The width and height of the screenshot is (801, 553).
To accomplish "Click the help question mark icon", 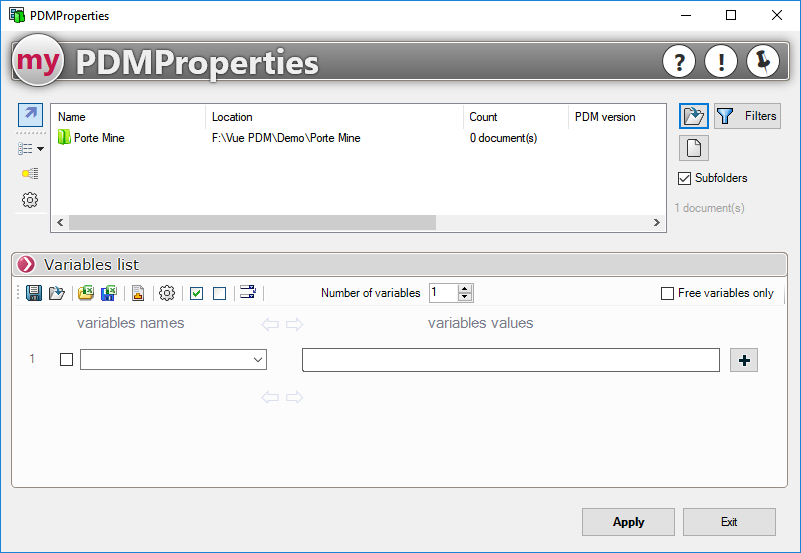I will pos(679,62).
